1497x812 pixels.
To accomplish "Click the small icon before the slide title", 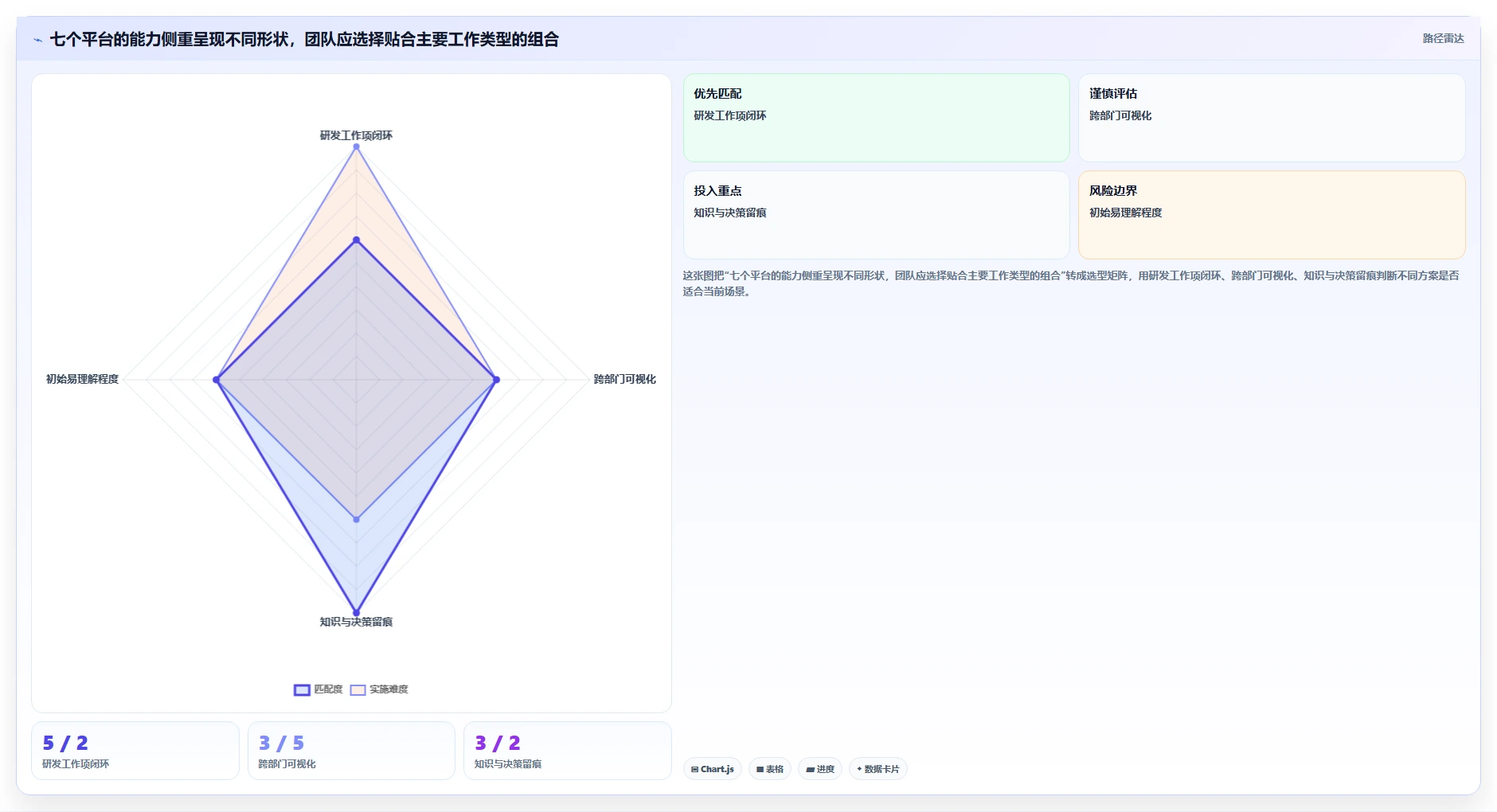I will [x=37, y=40].
